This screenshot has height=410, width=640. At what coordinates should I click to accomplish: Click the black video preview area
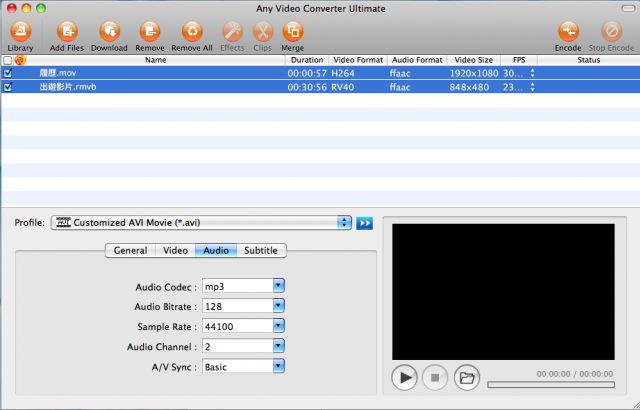503,292
